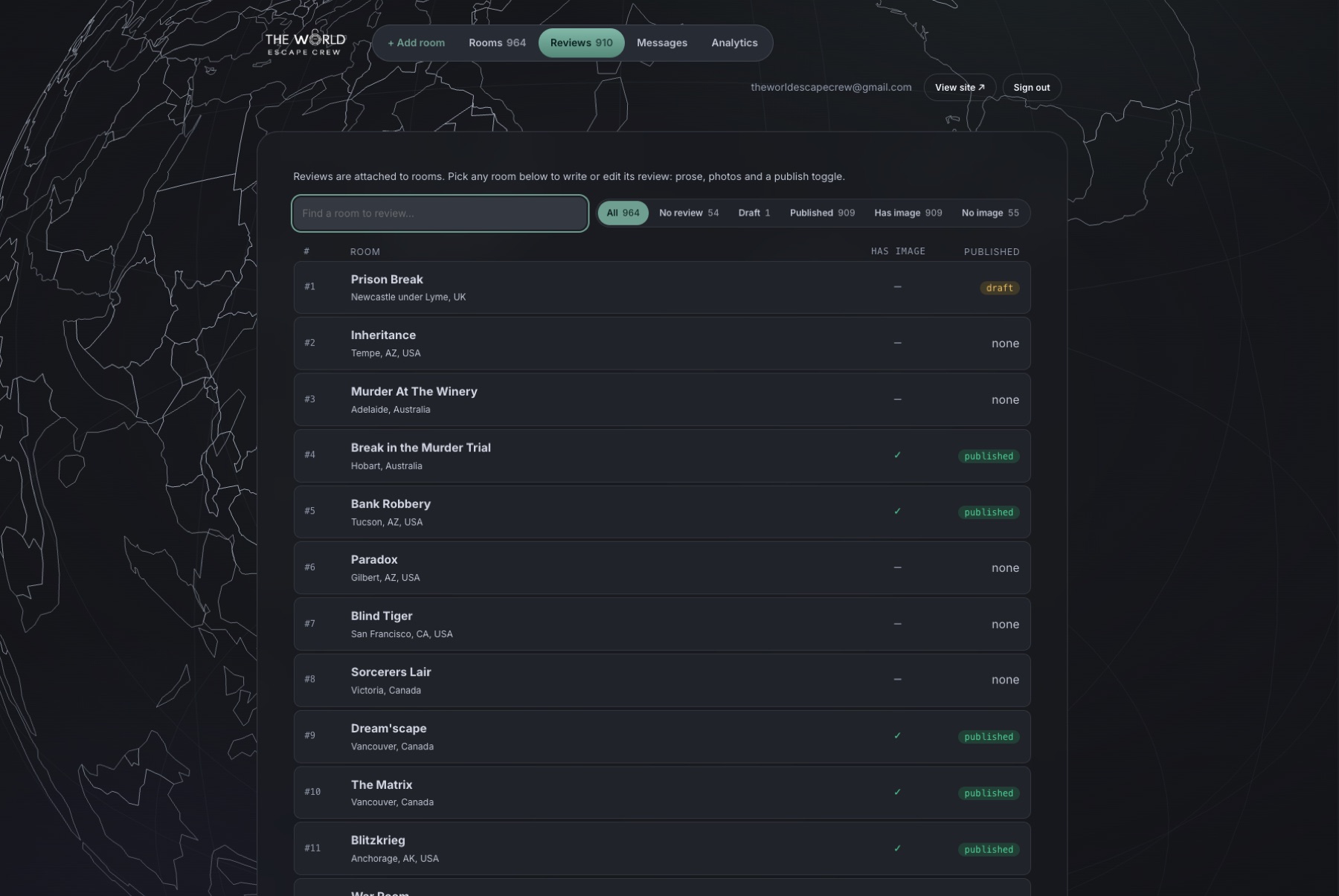Filter by Has image 909

tap(908, 213)
